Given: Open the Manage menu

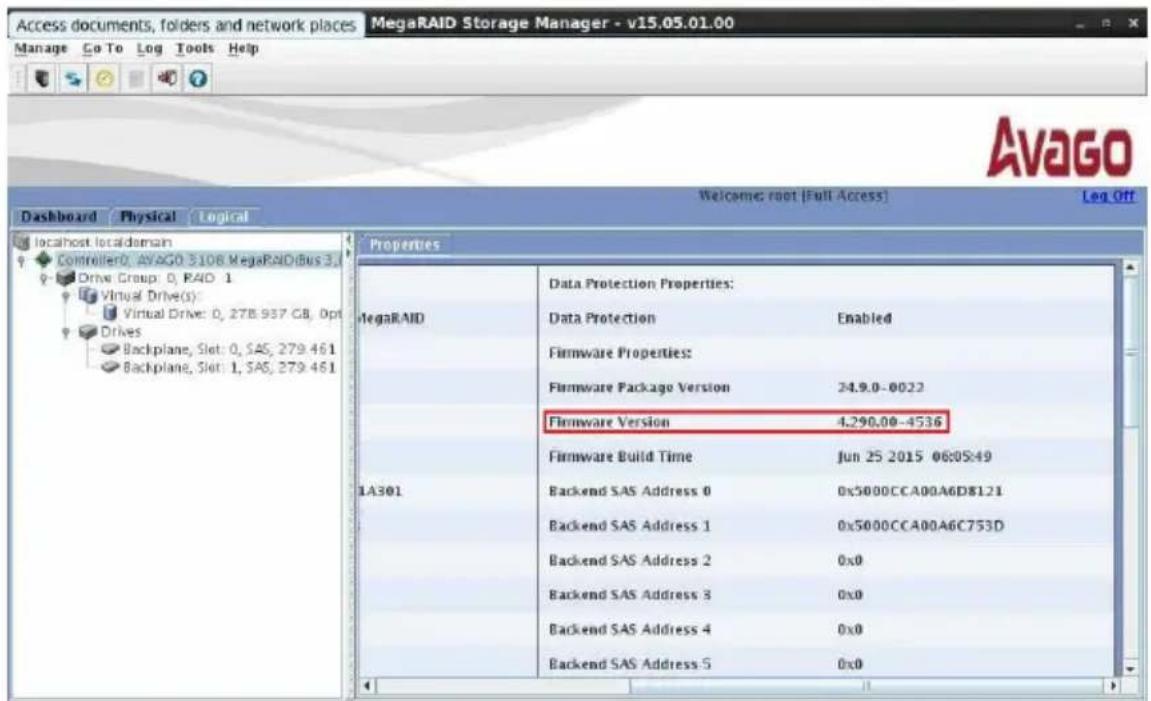Looking at the screenshot, I should (40, 48).
